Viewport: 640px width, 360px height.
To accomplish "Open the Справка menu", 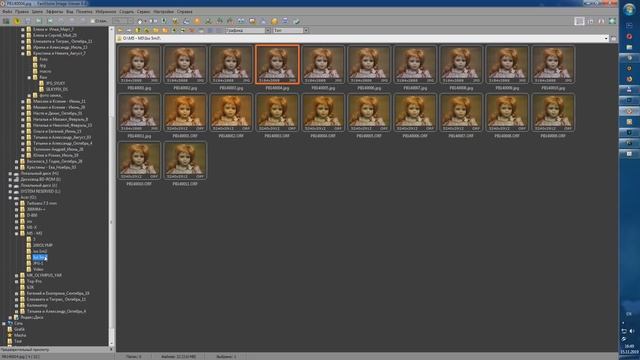I will point(184,12).
